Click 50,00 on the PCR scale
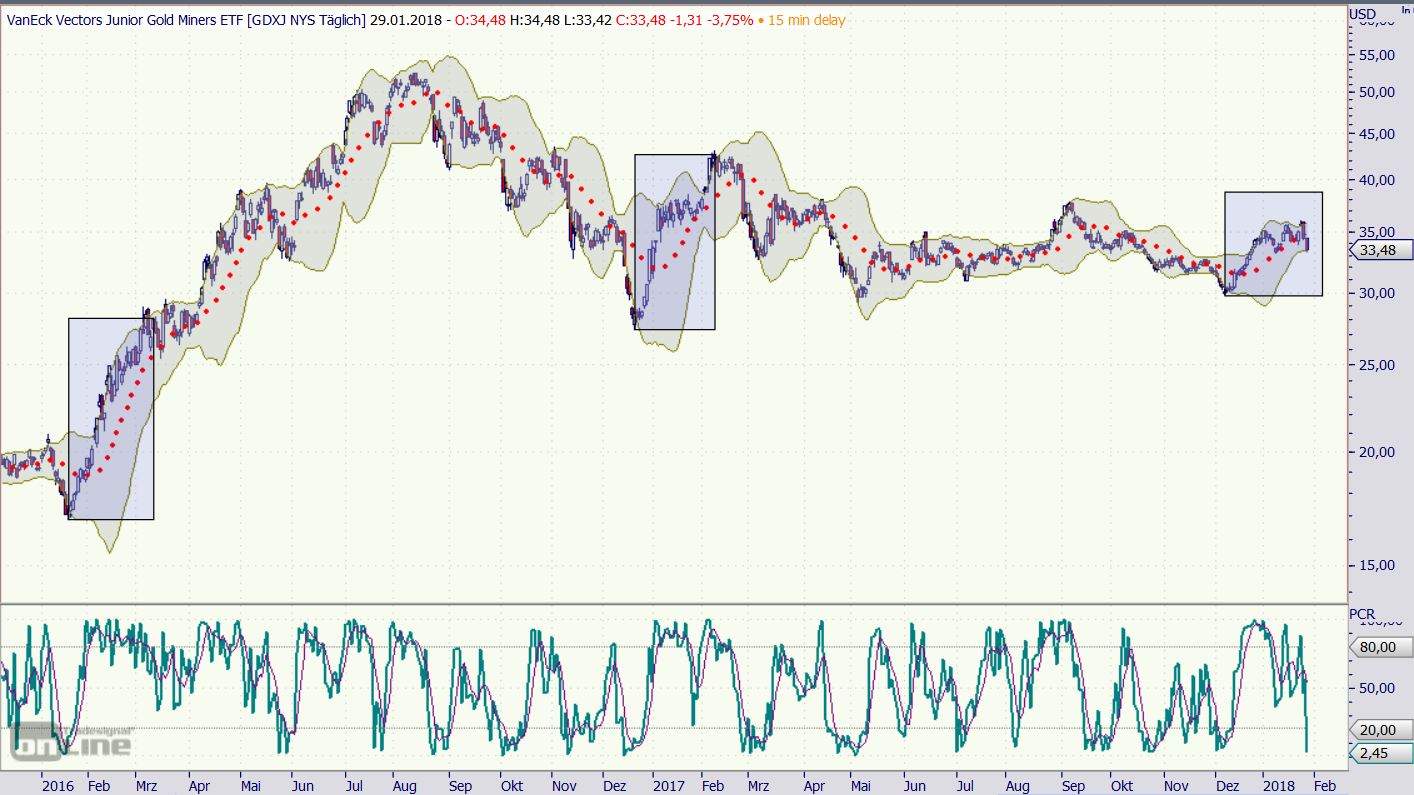Viewport: 1414px width, 795px height. point(1377,688)
